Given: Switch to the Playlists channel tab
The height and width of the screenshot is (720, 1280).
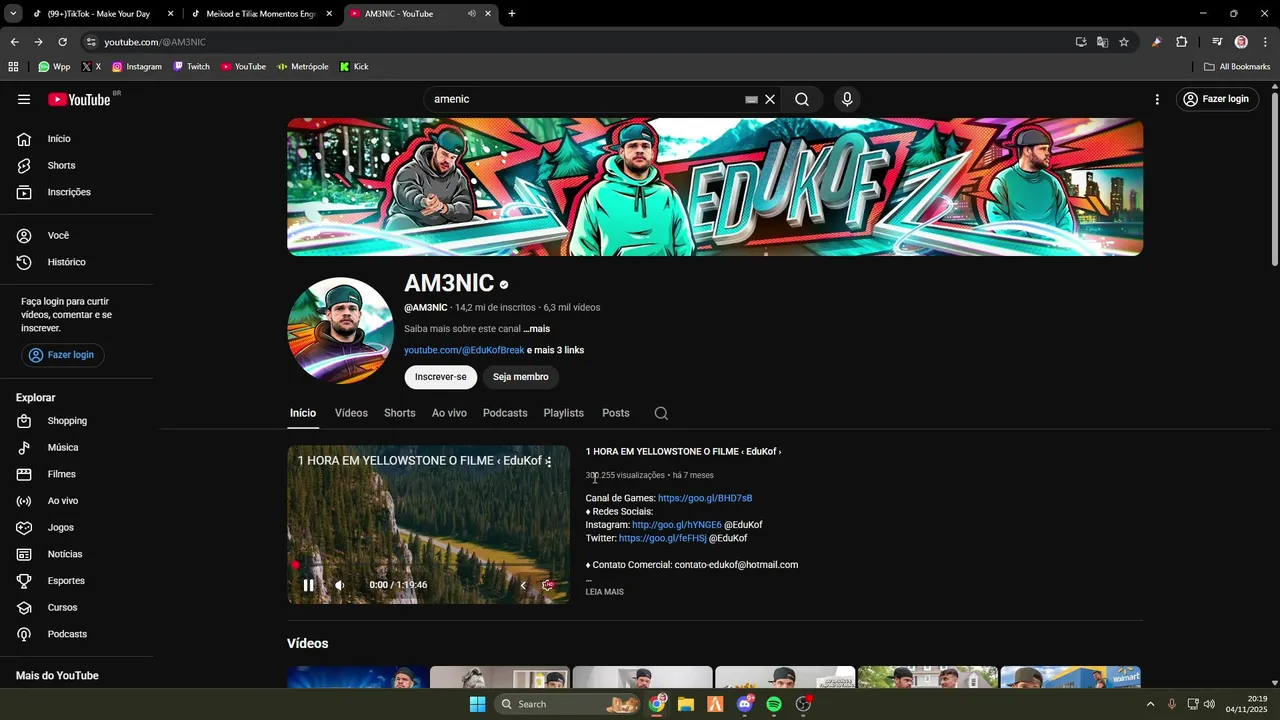Looking at the screenshot, I should (x=563, y=413).
